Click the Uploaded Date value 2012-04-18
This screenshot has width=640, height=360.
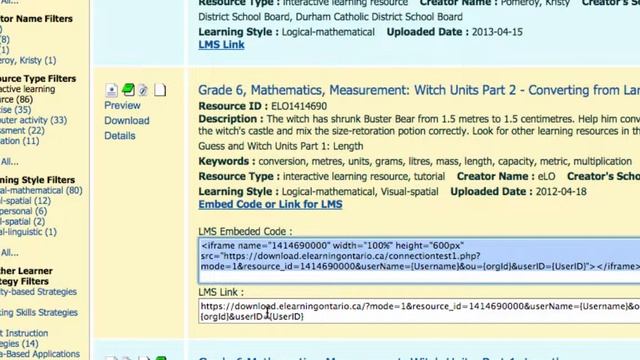561,191
